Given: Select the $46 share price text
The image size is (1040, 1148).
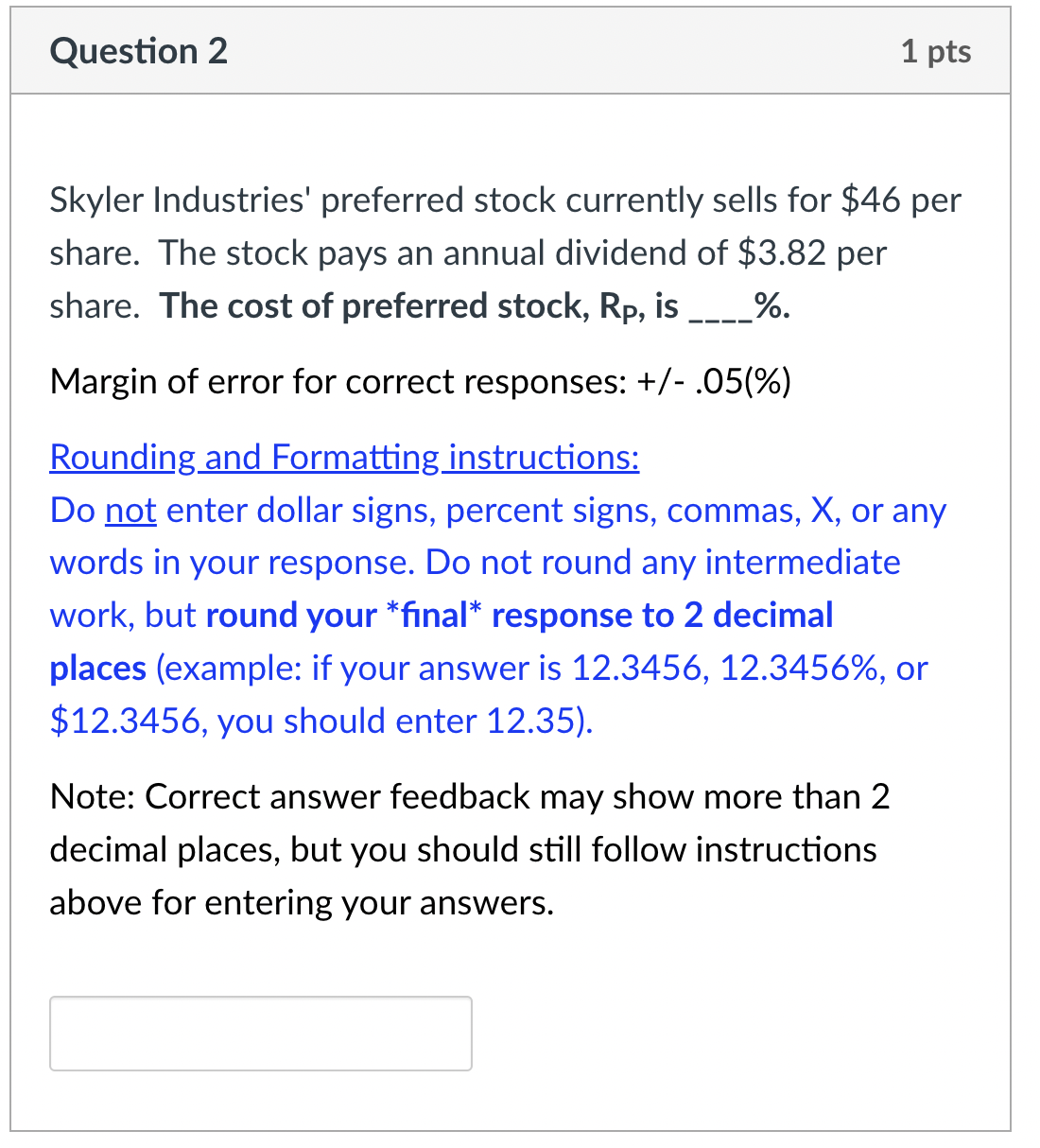Looking at the screenshot, I should pos(870,200).
